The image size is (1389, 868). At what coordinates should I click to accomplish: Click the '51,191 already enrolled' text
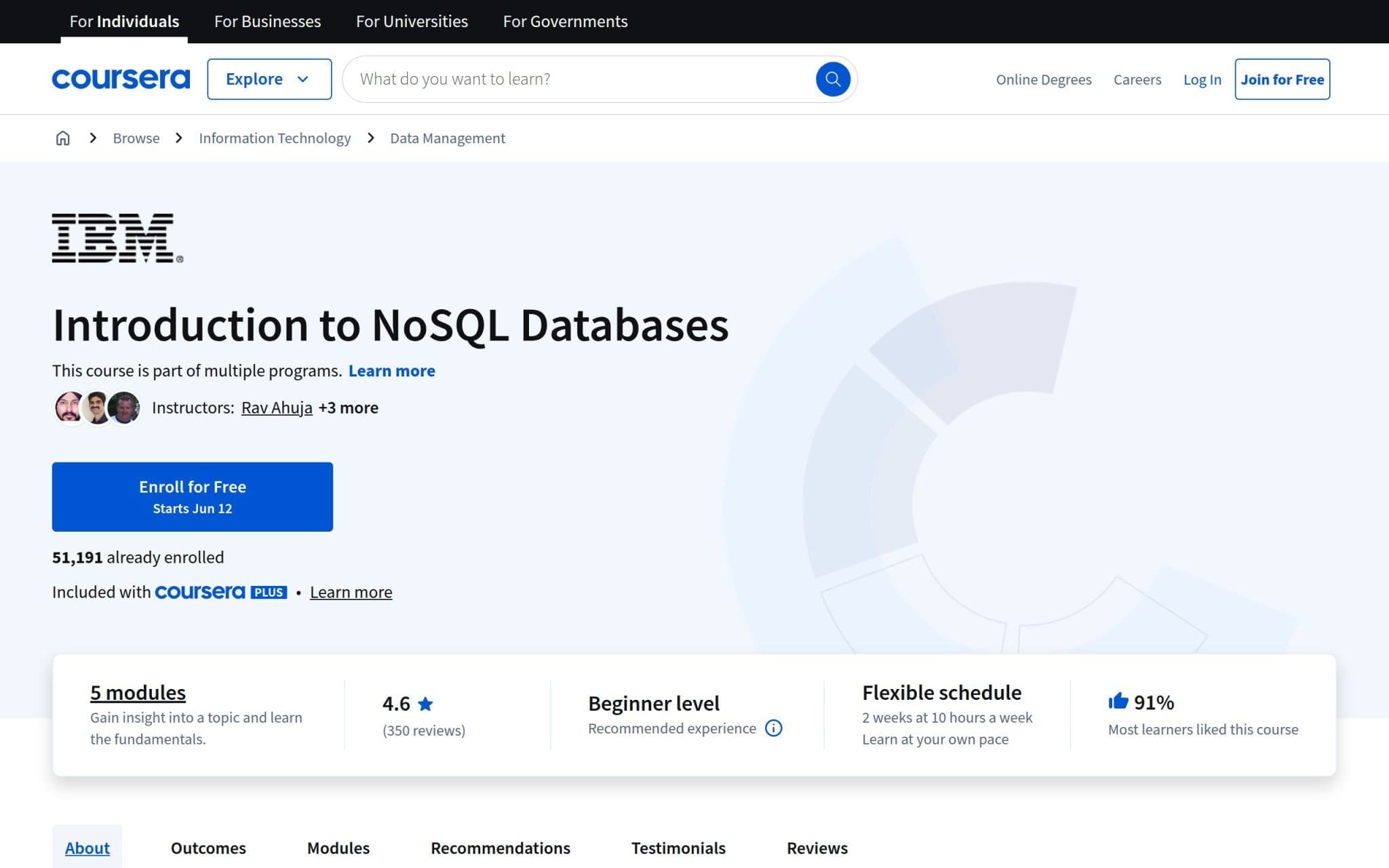(x=138, y=557)
